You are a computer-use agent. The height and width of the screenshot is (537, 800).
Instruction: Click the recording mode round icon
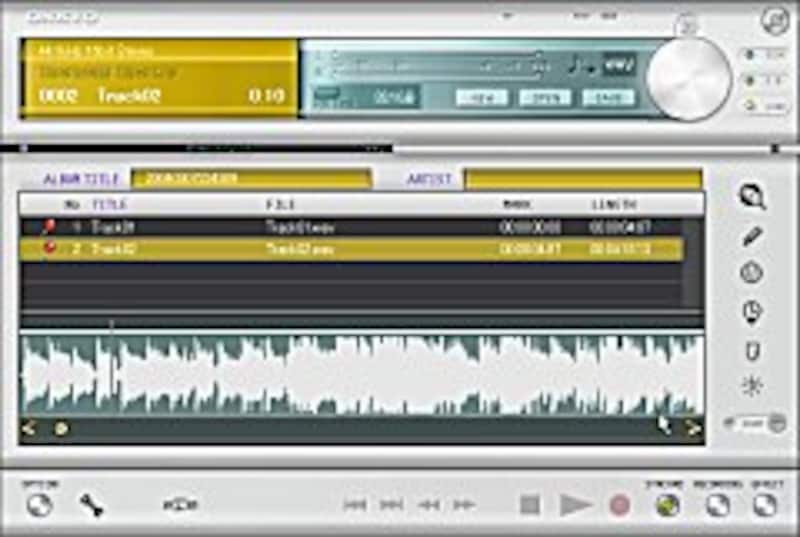point(717,505)
